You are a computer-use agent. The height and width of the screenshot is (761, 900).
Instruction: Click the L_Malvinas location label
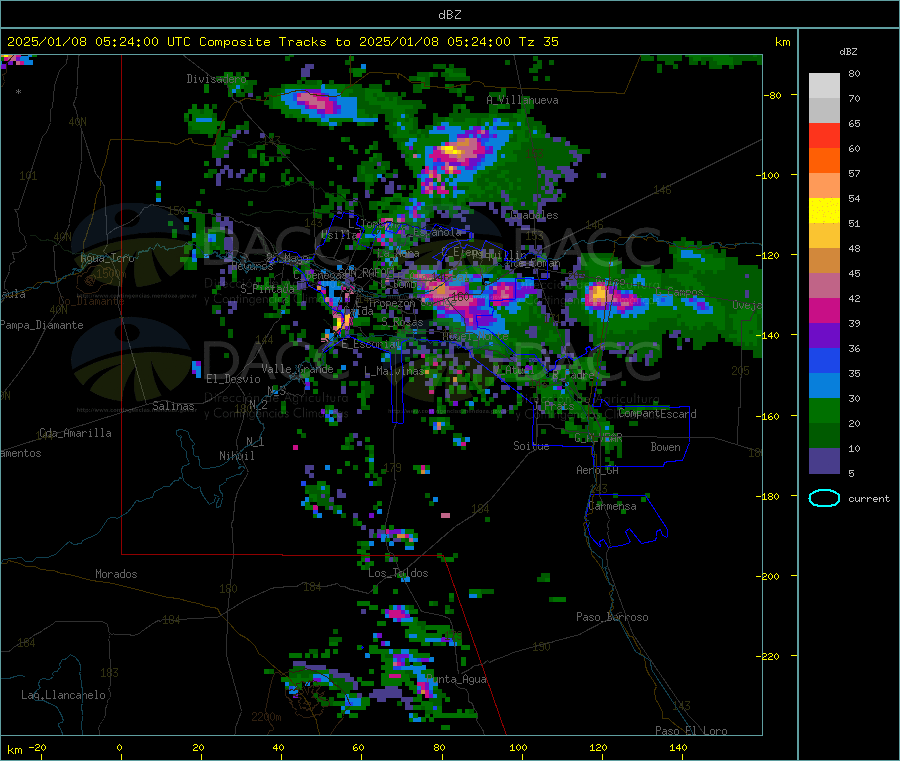click(x=394, y=371)
